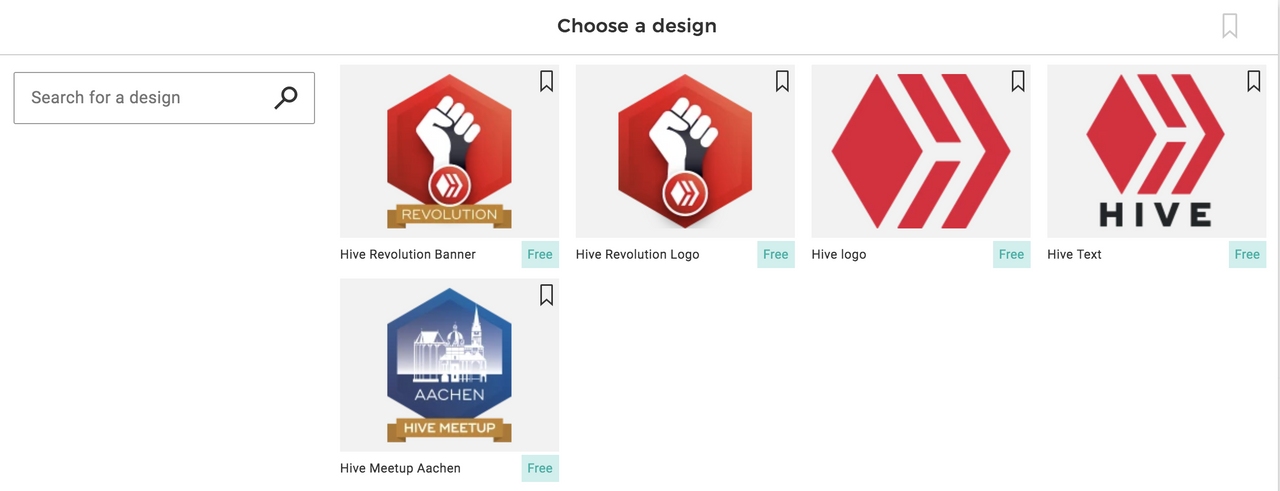Bookmark the Hive Revolution Banner design
The width and height of the screenshot is (1280, 491).
coord(546,81)
